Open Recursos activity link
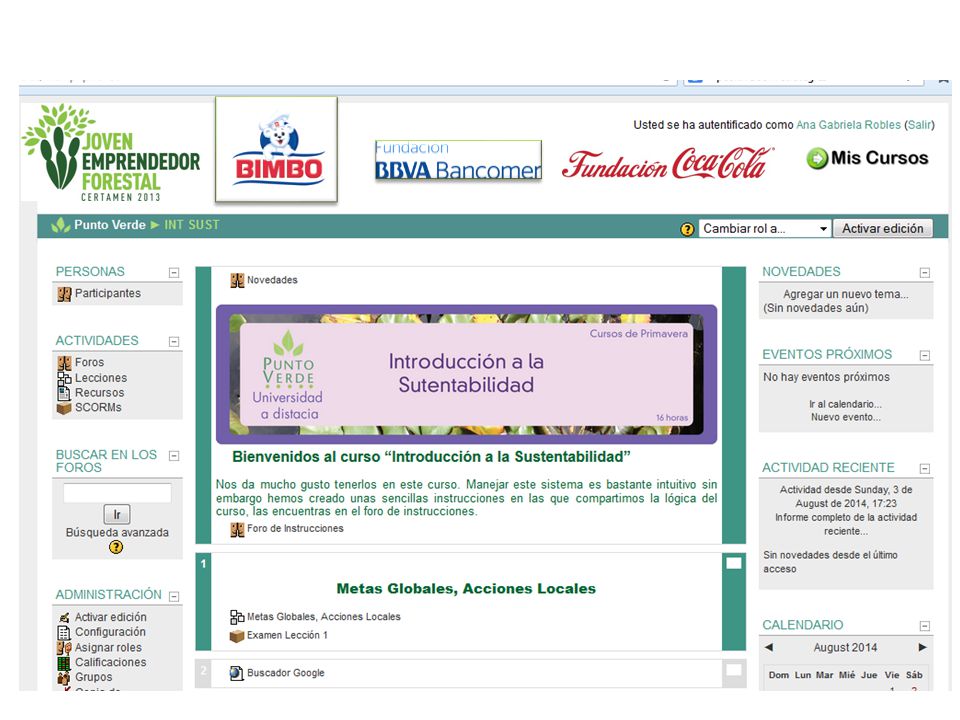 coord(99,393)
